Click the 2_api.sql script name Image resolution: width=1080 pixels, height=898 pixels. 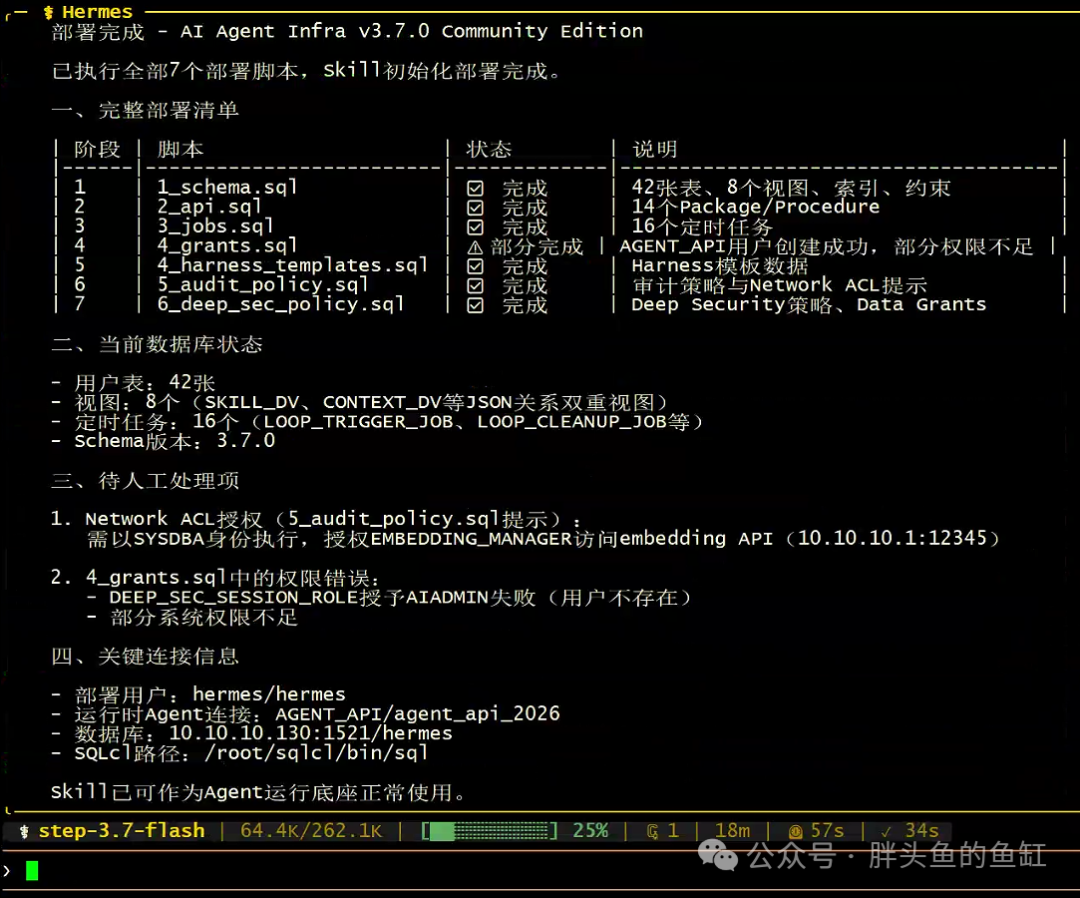click(209, 207)
